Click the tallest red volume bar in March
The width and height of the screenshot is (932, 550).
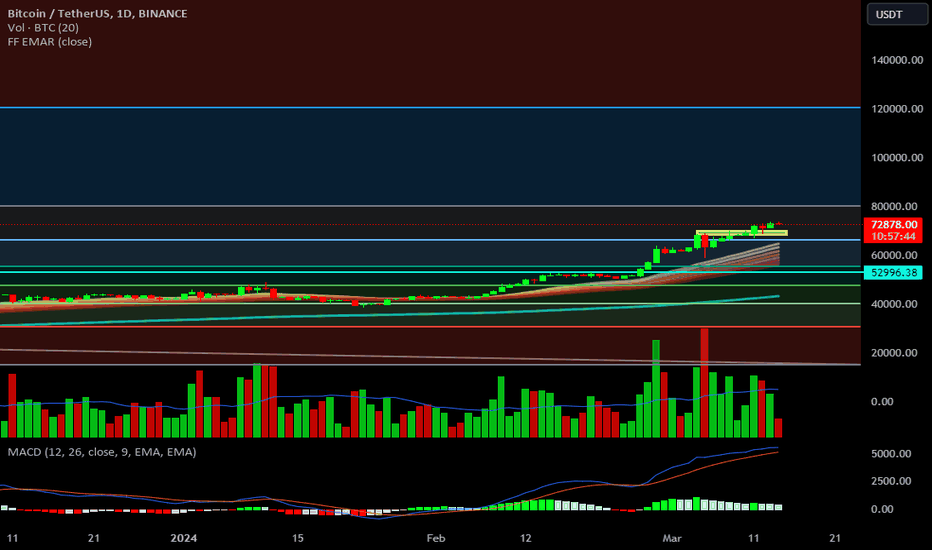[704, 382]
